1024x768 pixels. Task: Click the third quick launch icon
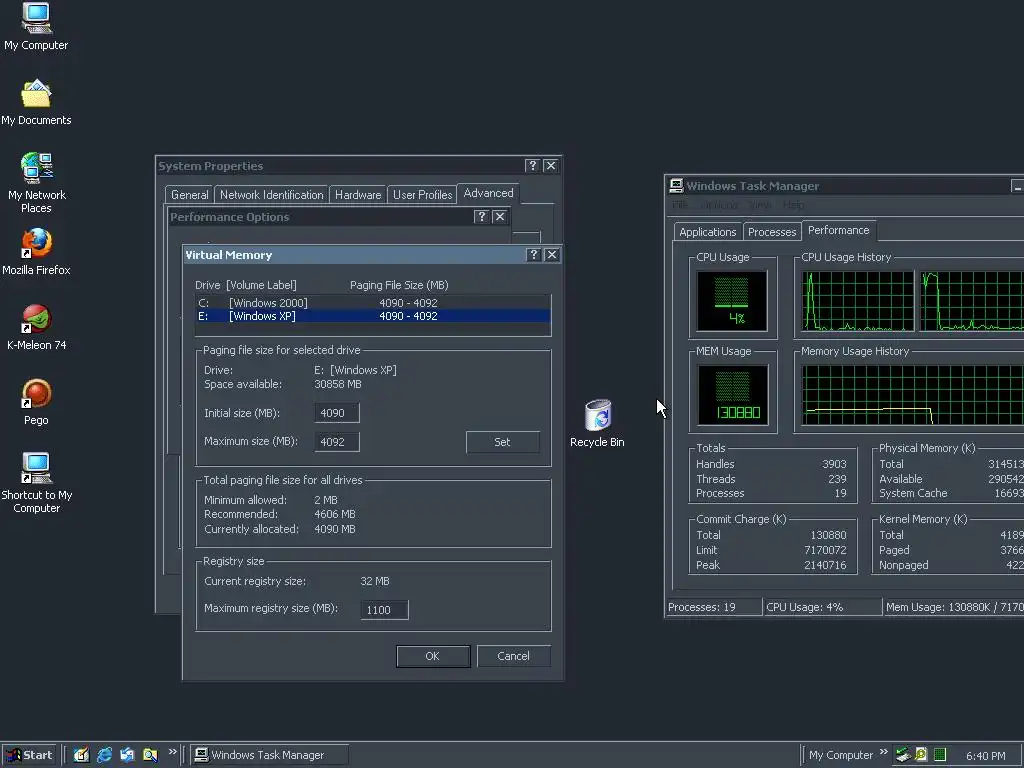127,755
